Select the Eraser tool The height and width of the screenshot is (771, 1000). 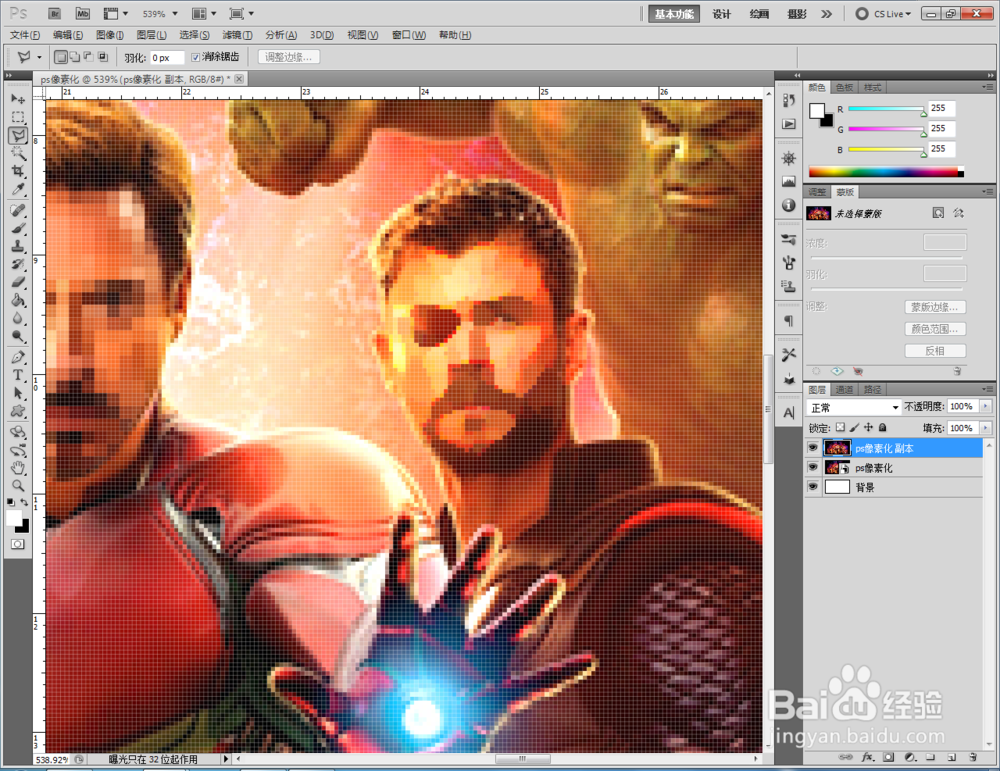point(18,282)
